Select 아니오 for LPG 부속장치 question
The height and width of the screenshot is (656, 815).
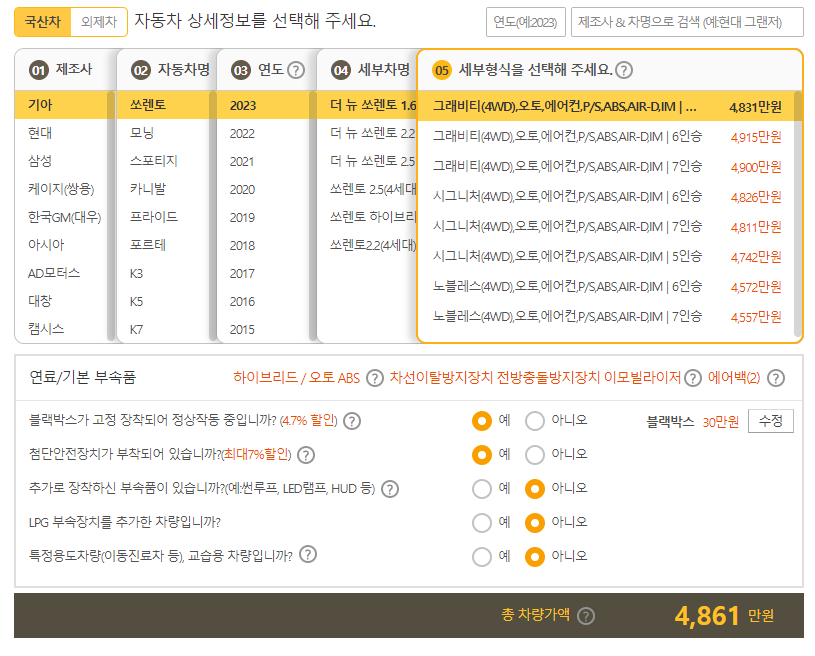pyautogui.click(x=535, y=523)
